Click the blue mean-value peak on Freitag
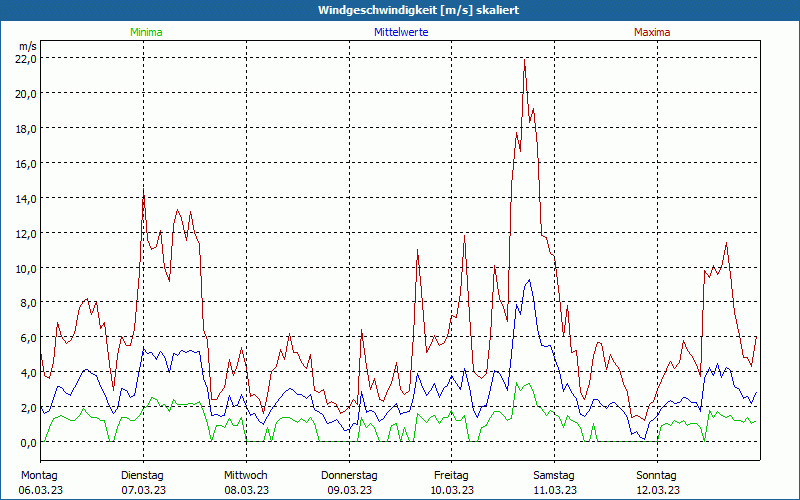 [x=530, y=280]
